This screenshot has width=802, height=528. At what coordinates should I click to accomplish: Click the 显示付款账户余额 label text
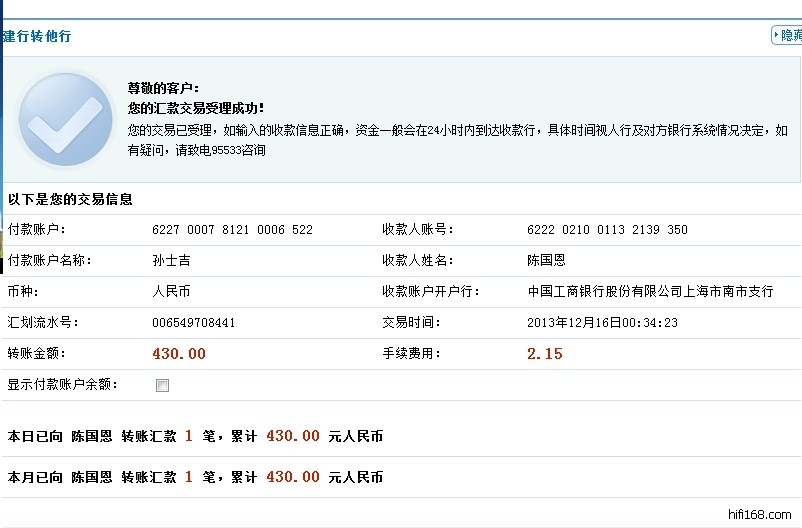point(62,384)
